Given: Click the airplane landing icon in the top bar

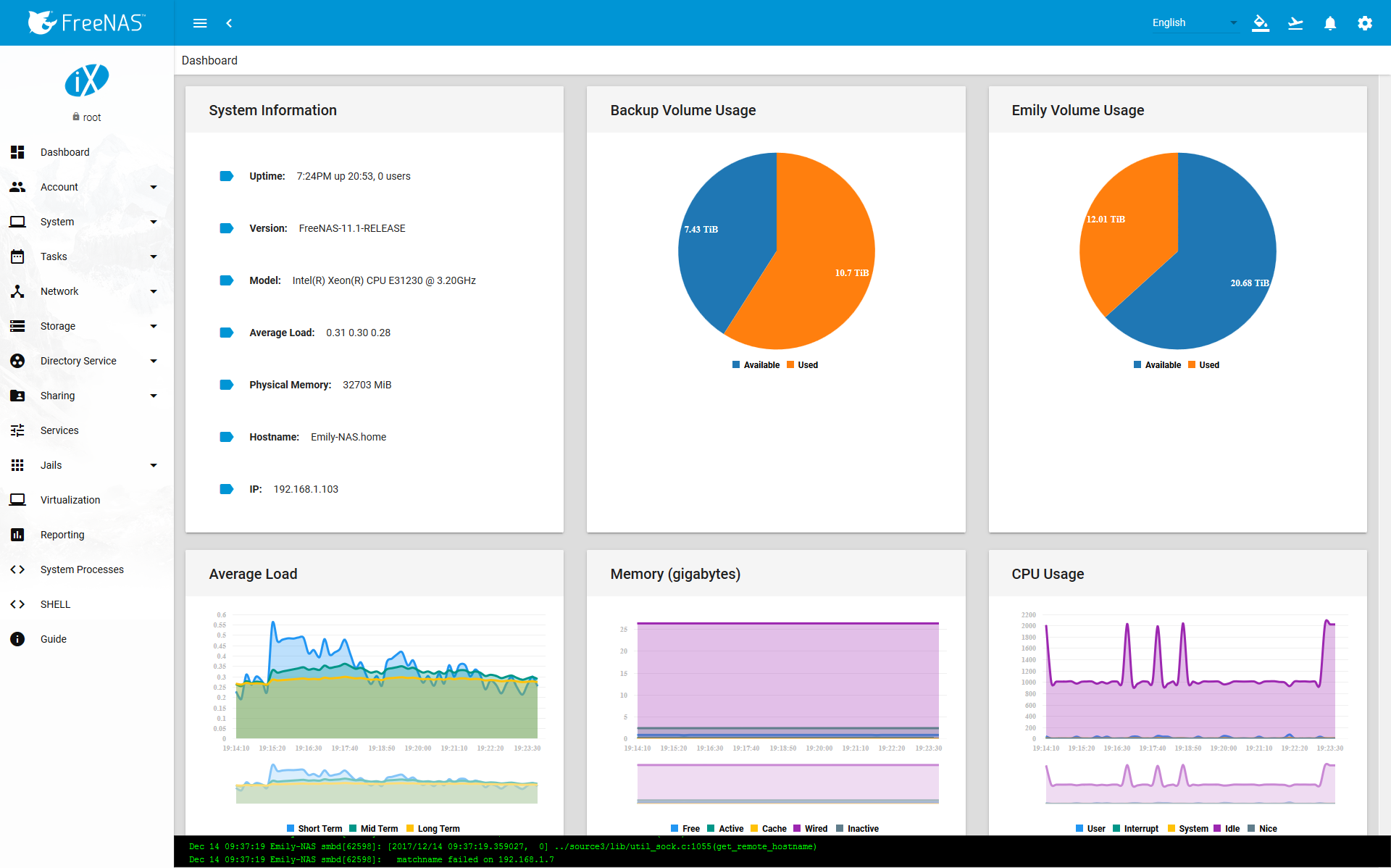Looking at the screenshot, I should (1295, 23).
